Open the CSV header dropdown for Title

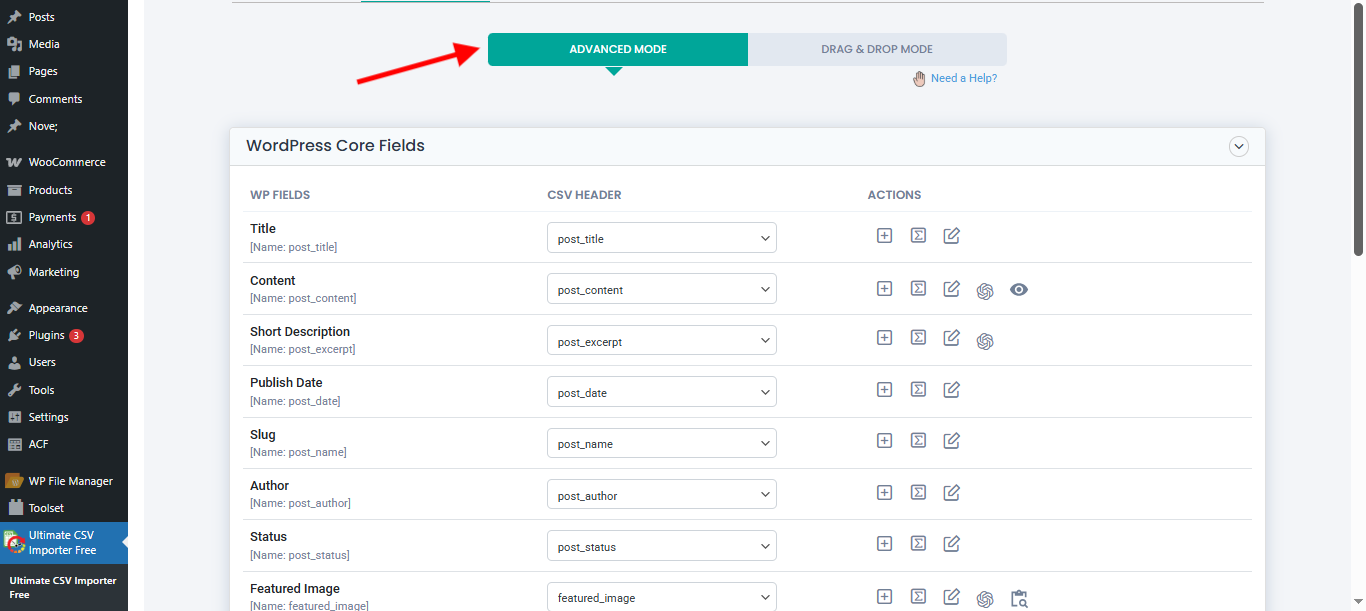(661, 237)
